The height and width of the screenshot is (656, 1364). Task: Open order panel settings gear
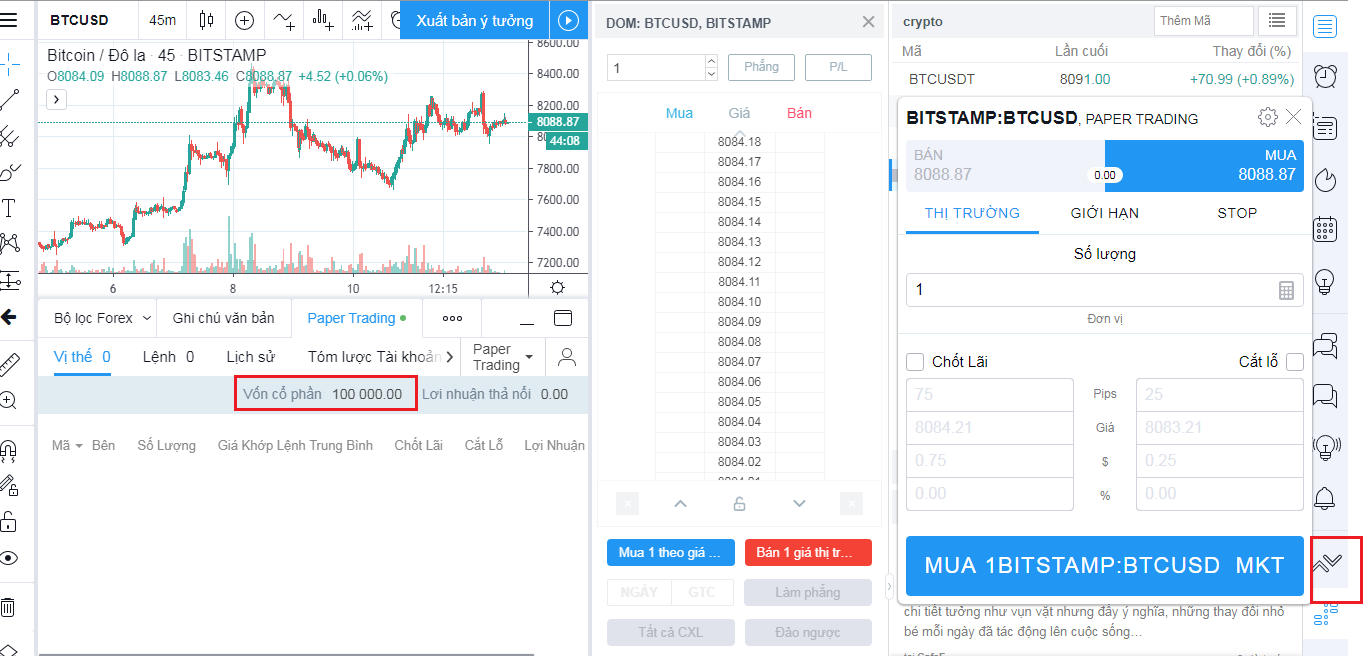(1267, 117)
